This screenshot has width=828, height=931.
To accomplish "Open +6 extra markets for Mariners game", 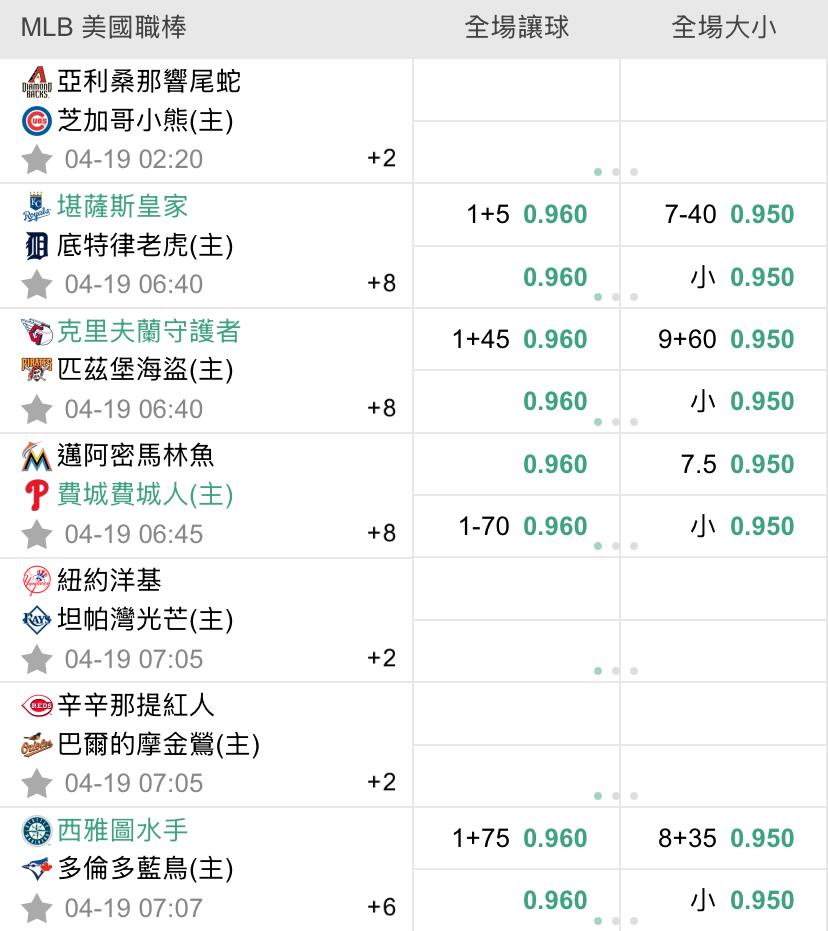I will [x=381, y=907].
